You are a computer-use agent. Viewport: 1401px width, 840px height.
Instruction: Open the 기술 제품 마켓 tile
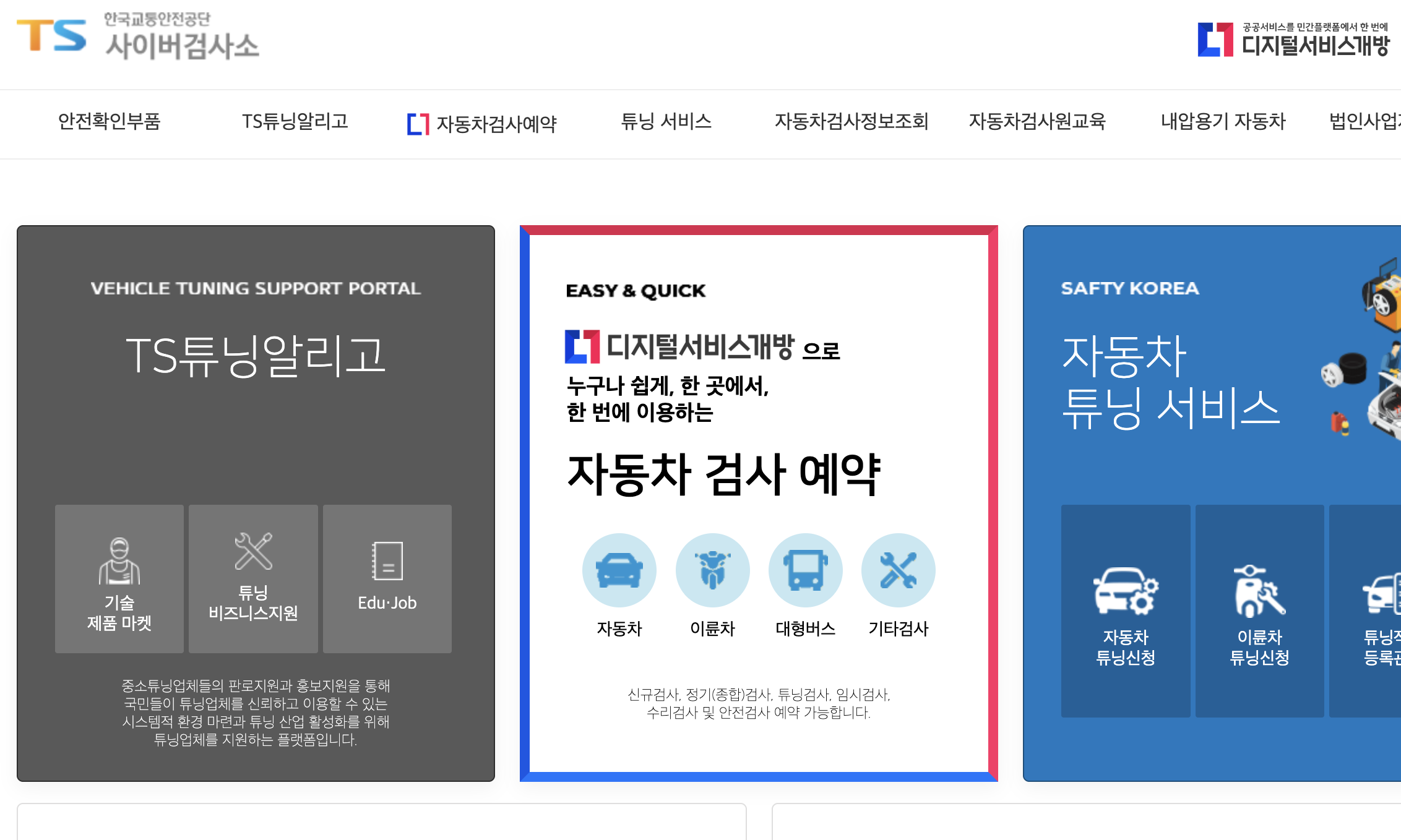coord(119,579)
